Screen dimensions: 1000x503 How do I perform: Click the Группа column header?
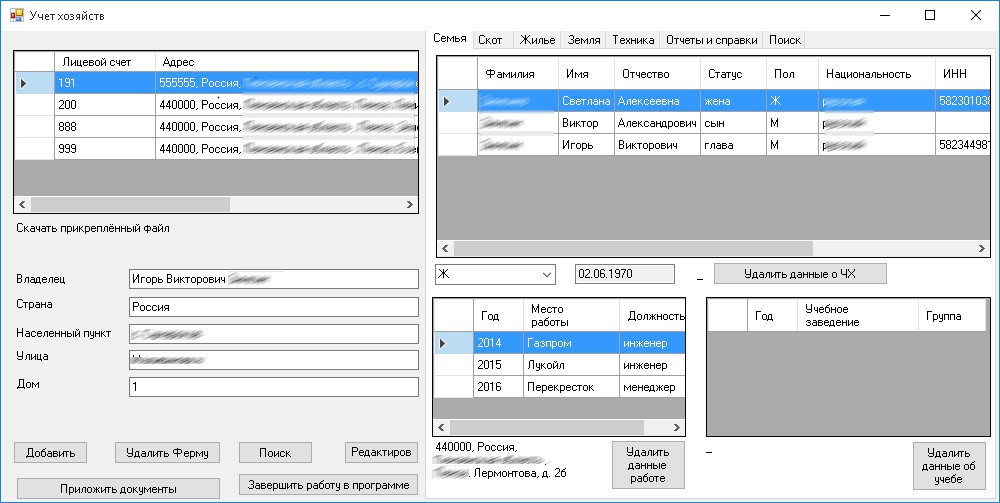952,316
